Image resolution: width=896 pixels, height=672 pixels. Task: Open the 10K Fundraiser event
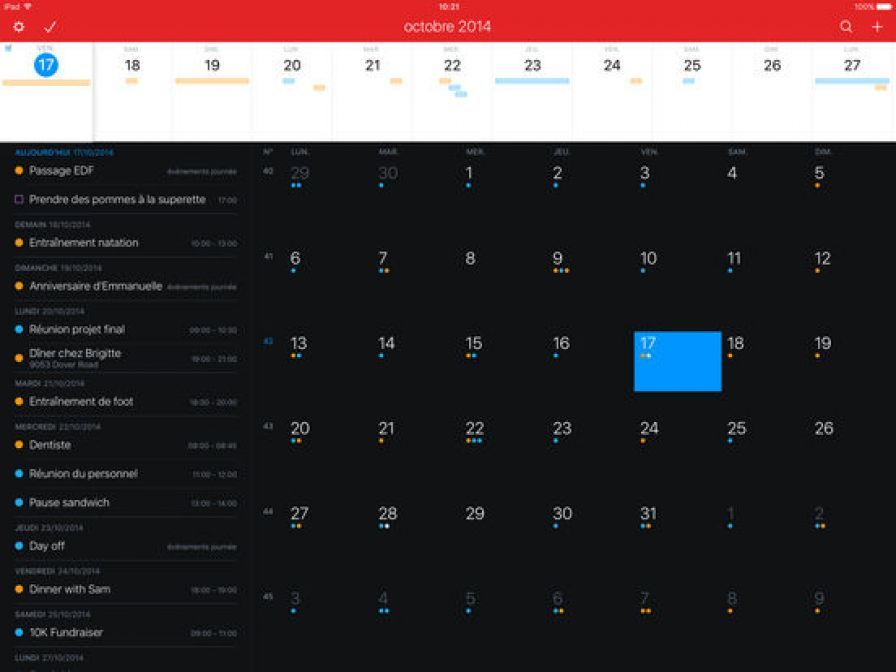[66, 632]
